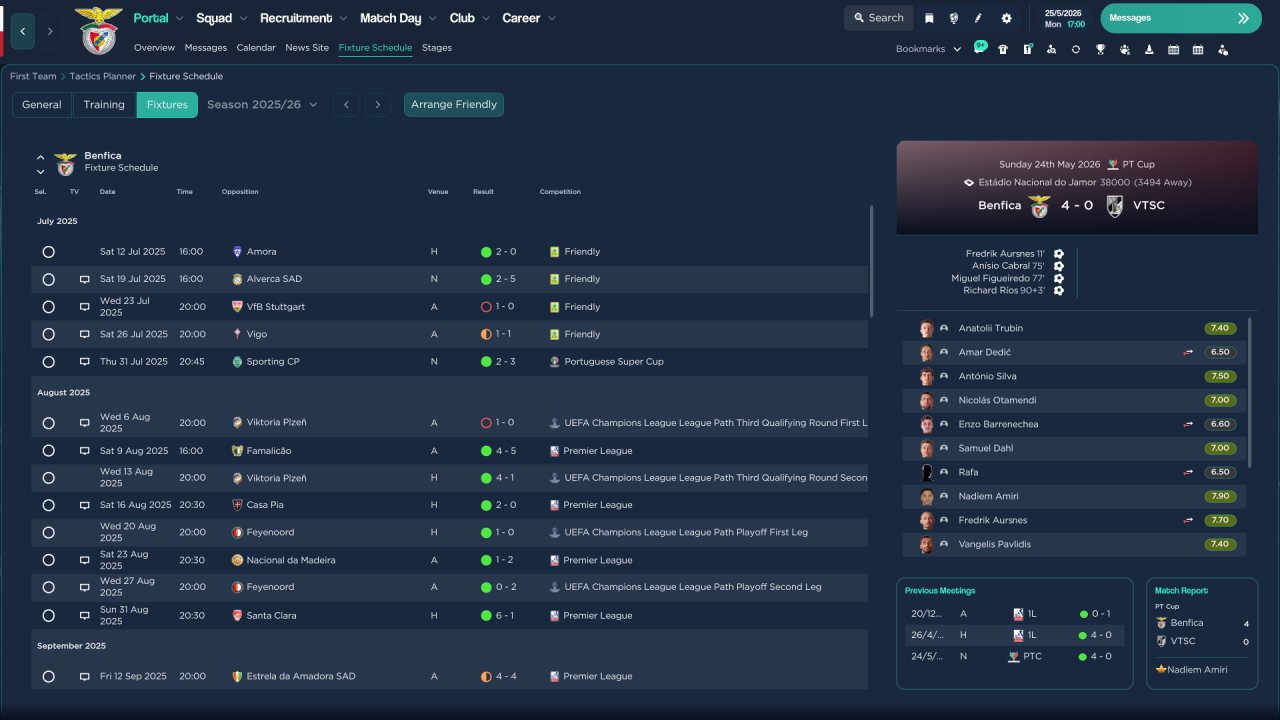Select the VfB Stuttgart fixture radio button
The image size is (1280, 720).
click(x=48, y=307)
